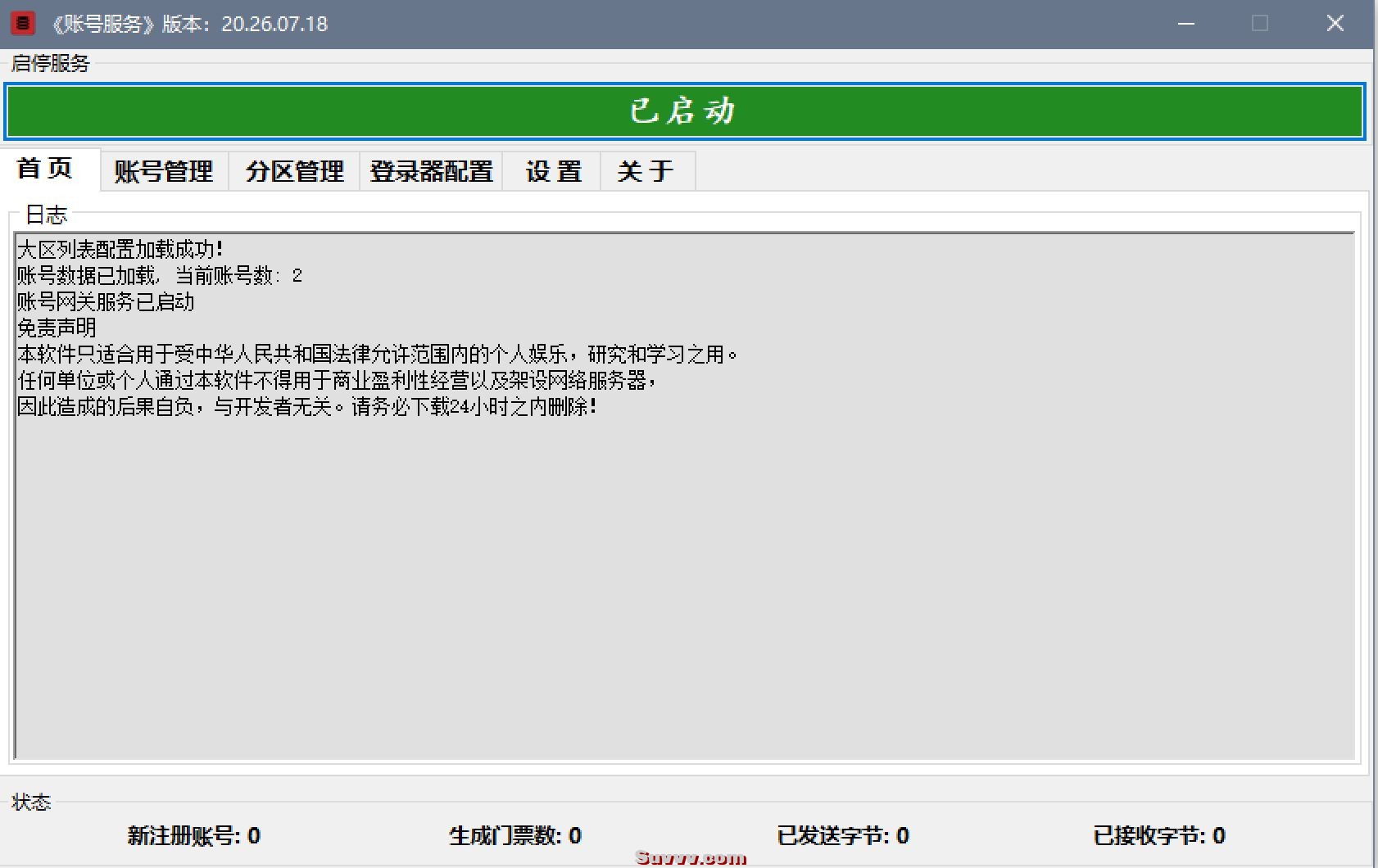Viewport: 1378px width, 868px height.
Task: Click log line starting with 因此造成的后果自负
Action: pos(307,406)
